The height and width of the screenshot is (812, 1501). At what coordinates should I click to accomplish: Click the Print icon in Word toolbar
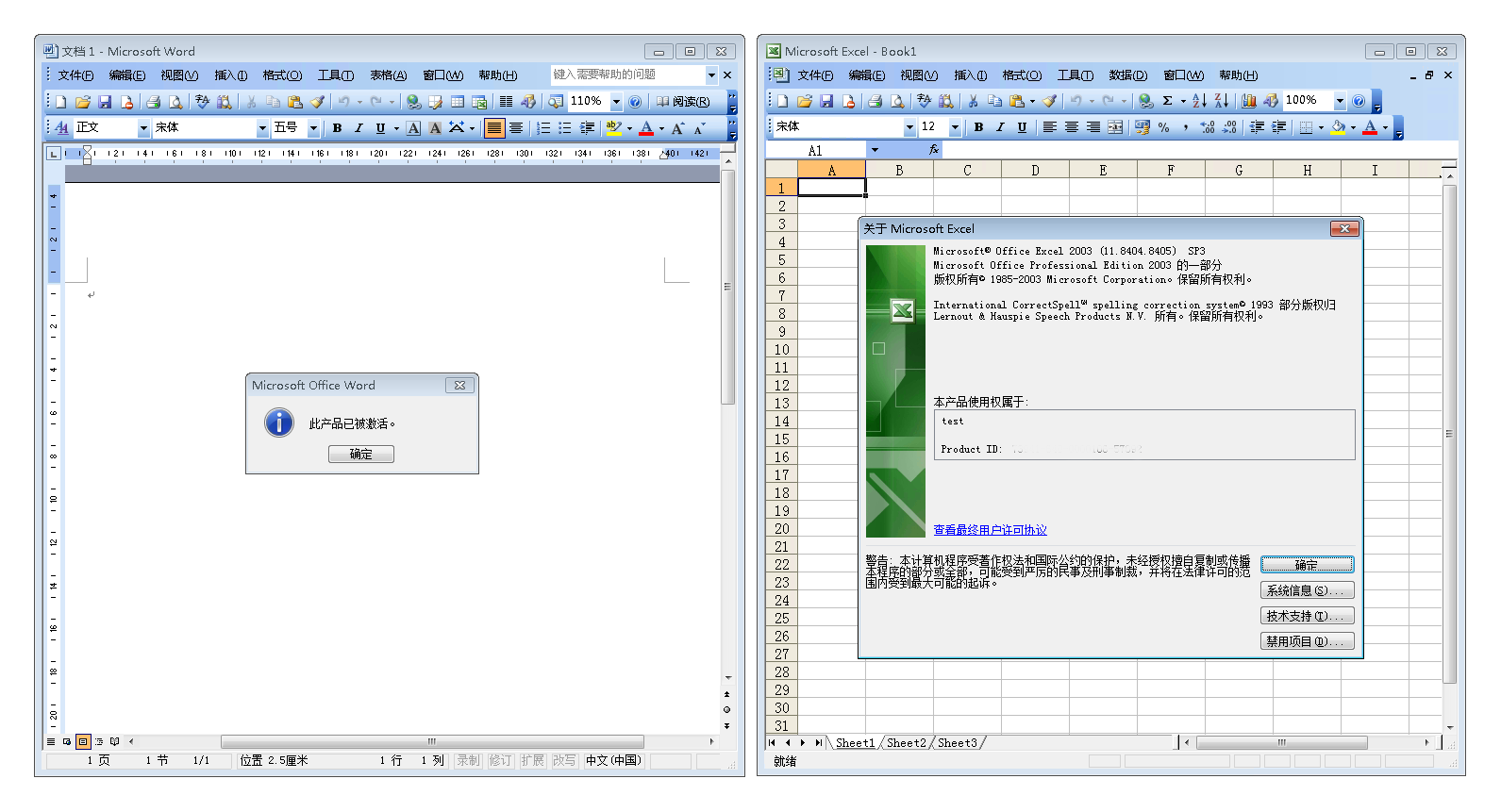[x=153, y=102]
